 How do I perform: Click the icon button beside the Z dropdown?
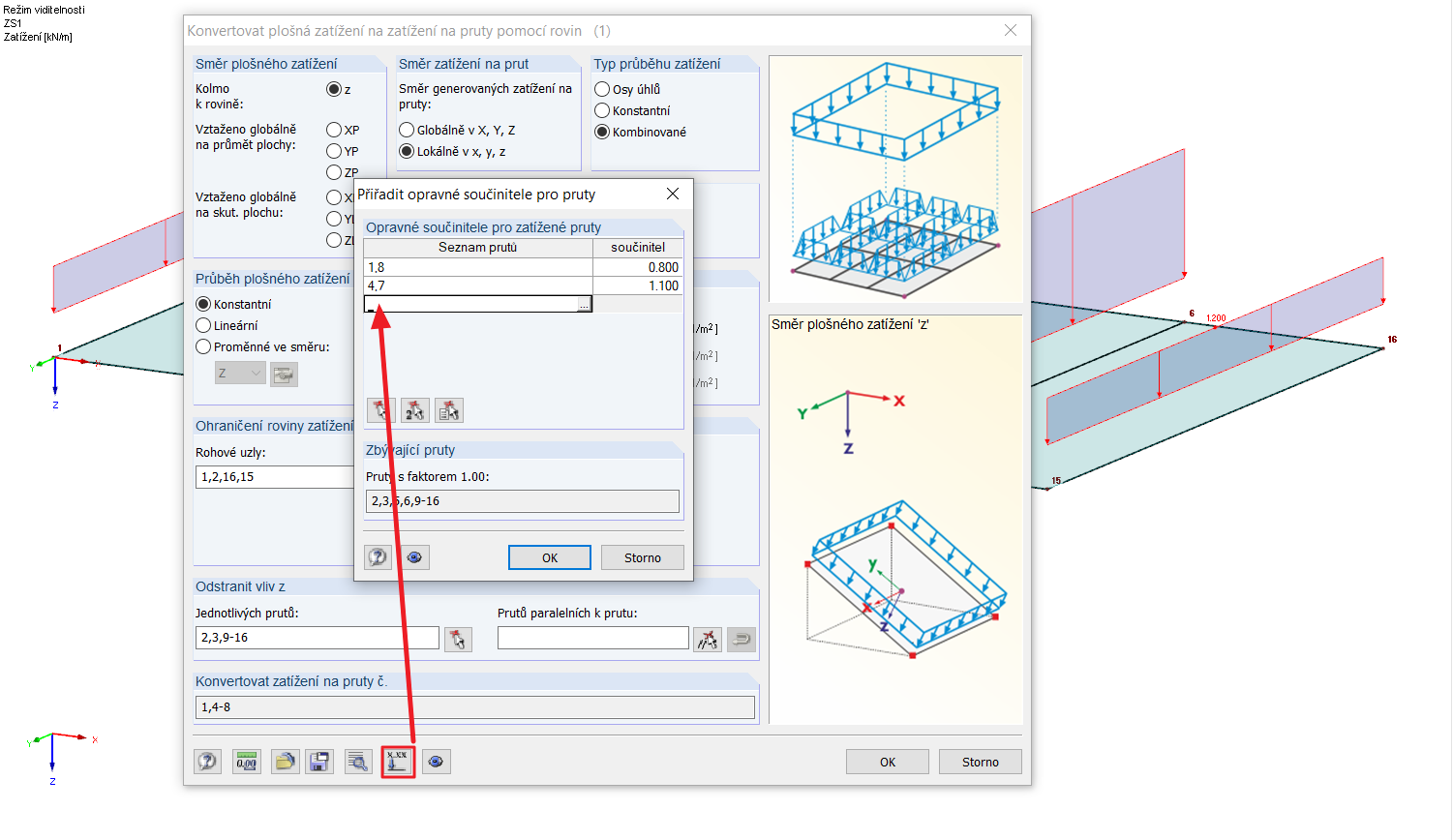pyautogui.click(x=284, y=374)
